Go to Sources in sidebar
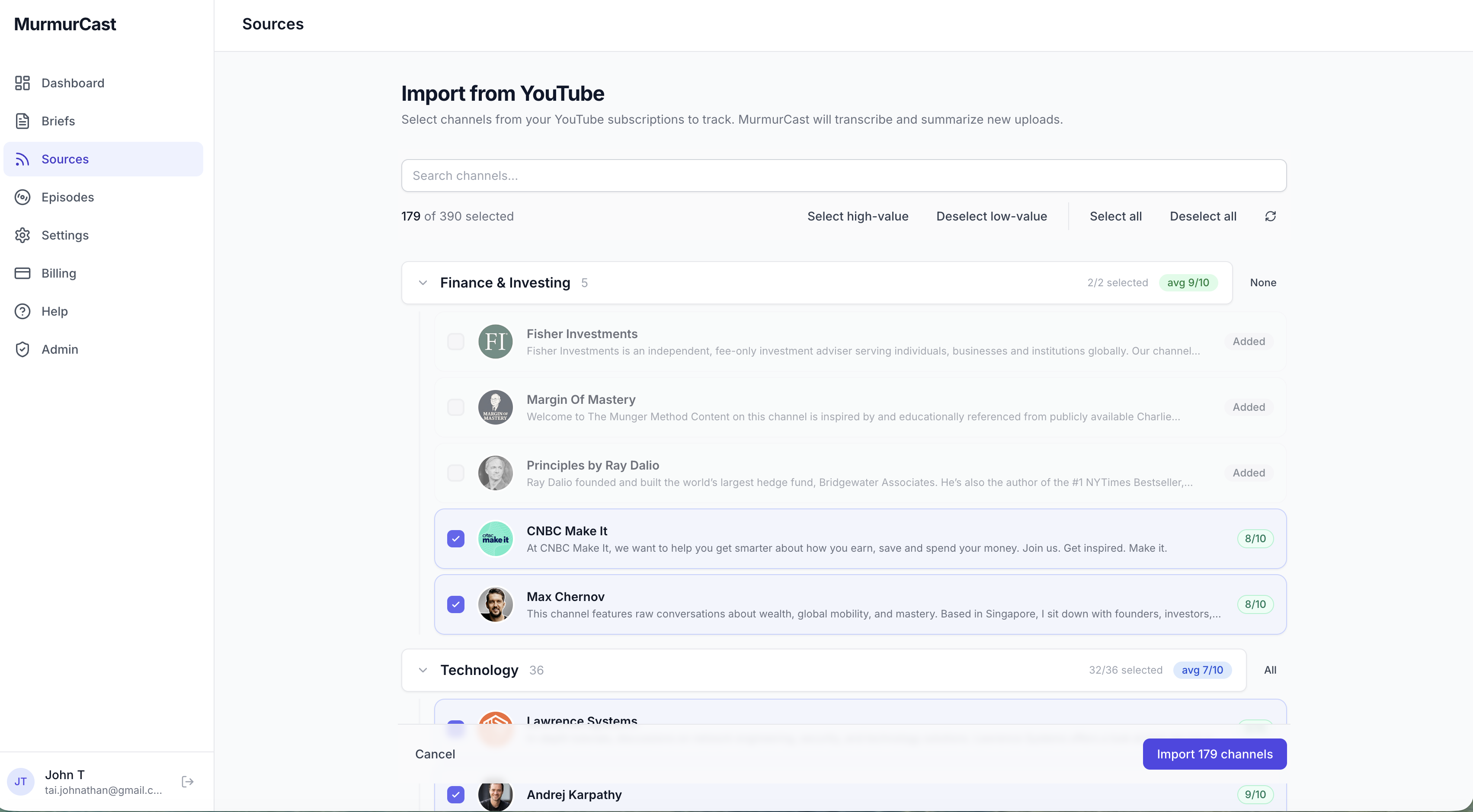1473x812 pixels. 64,159
